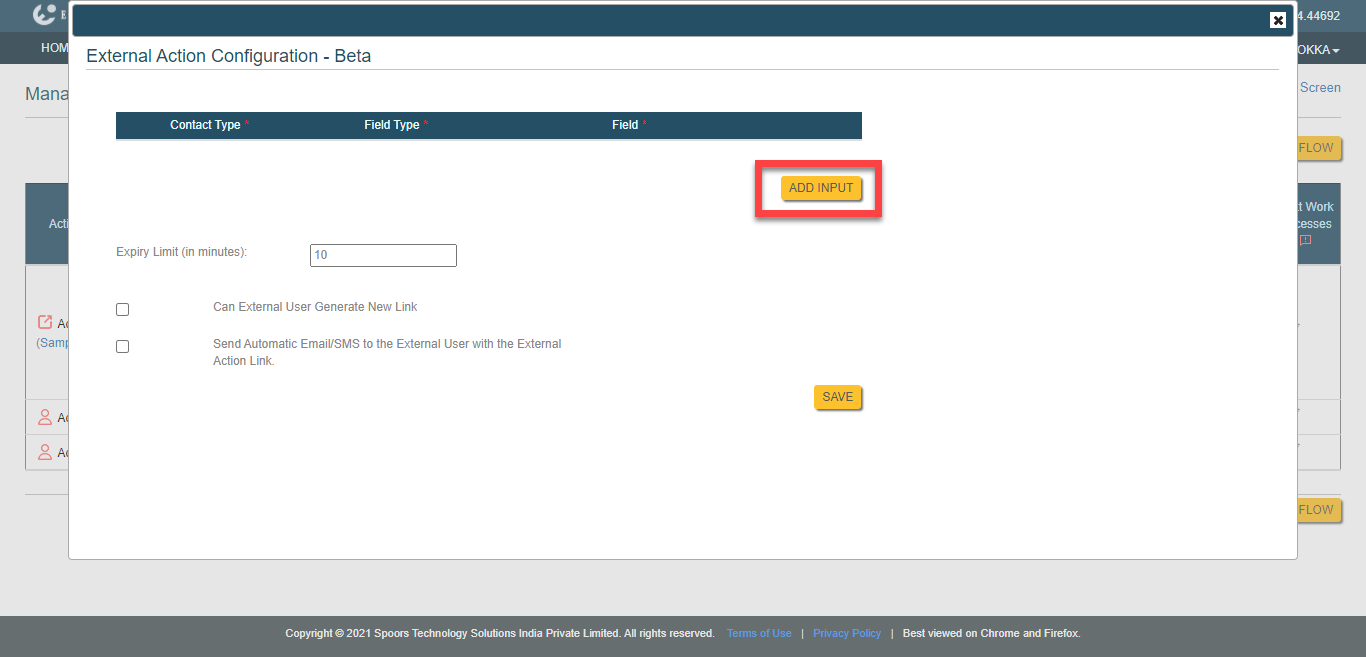
Task: Open the HOME menu item
Action: tap(54, 48)
